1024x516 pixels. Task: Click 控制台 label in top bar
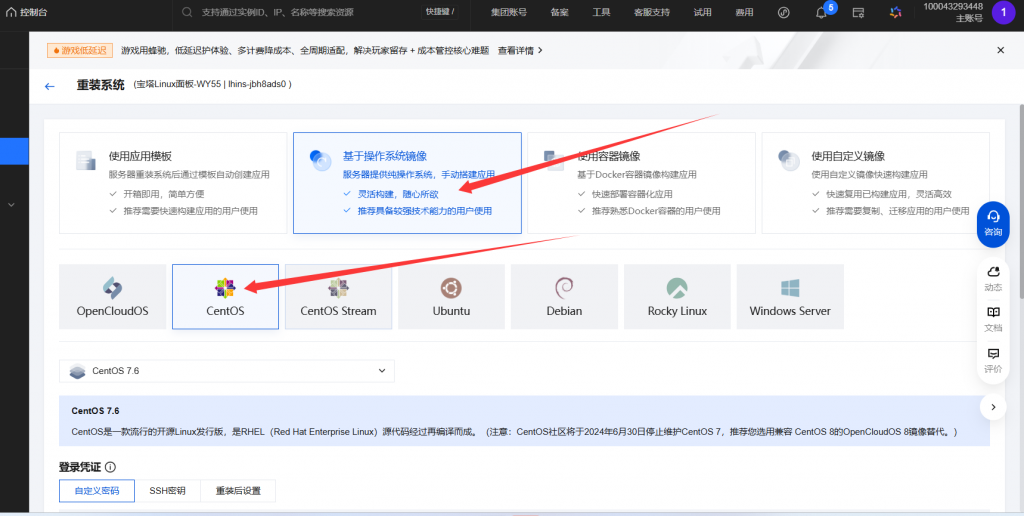click(x=33, y=12)
